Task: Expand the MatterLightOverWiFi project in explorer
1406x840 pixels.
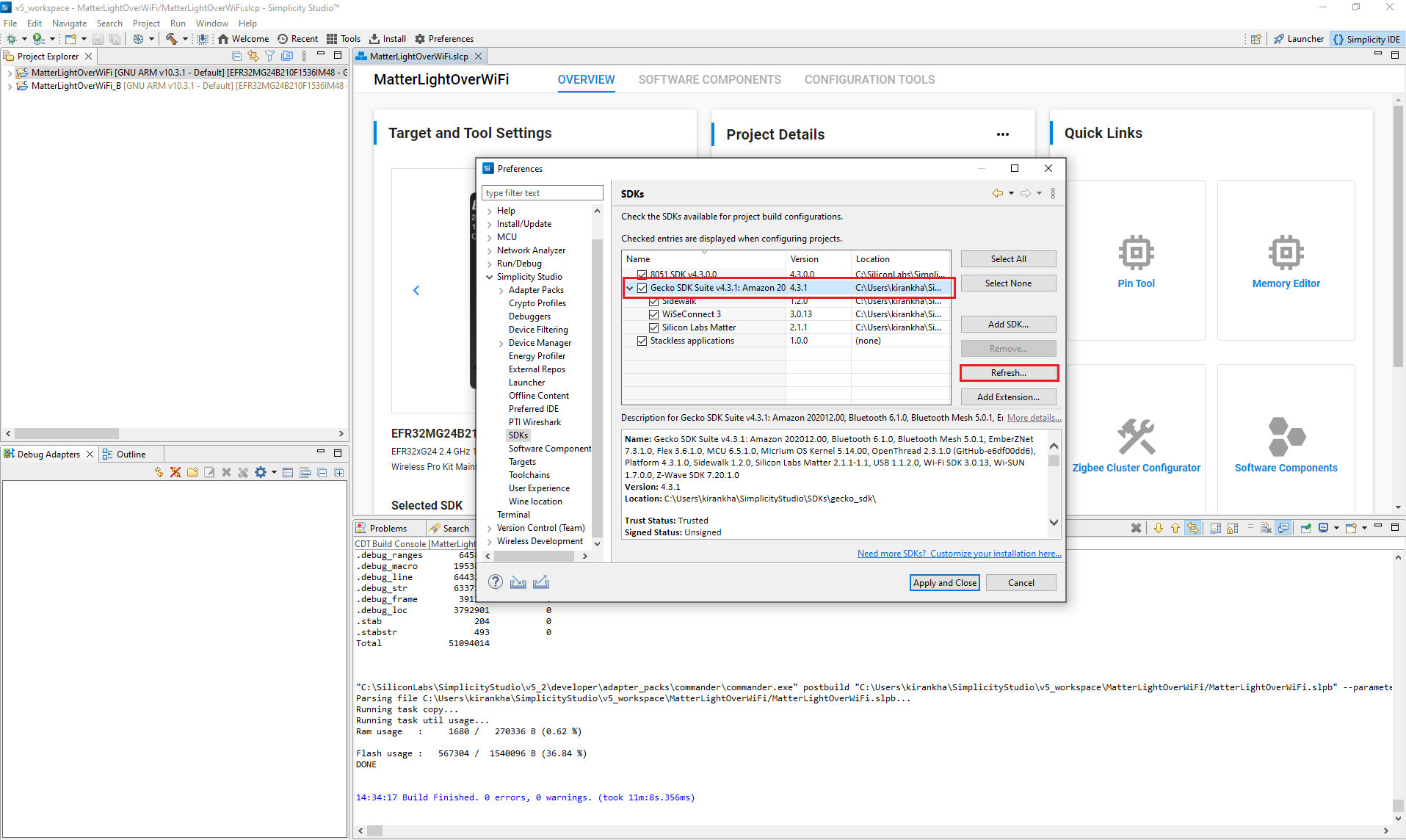Action: (x=10, y=73)
